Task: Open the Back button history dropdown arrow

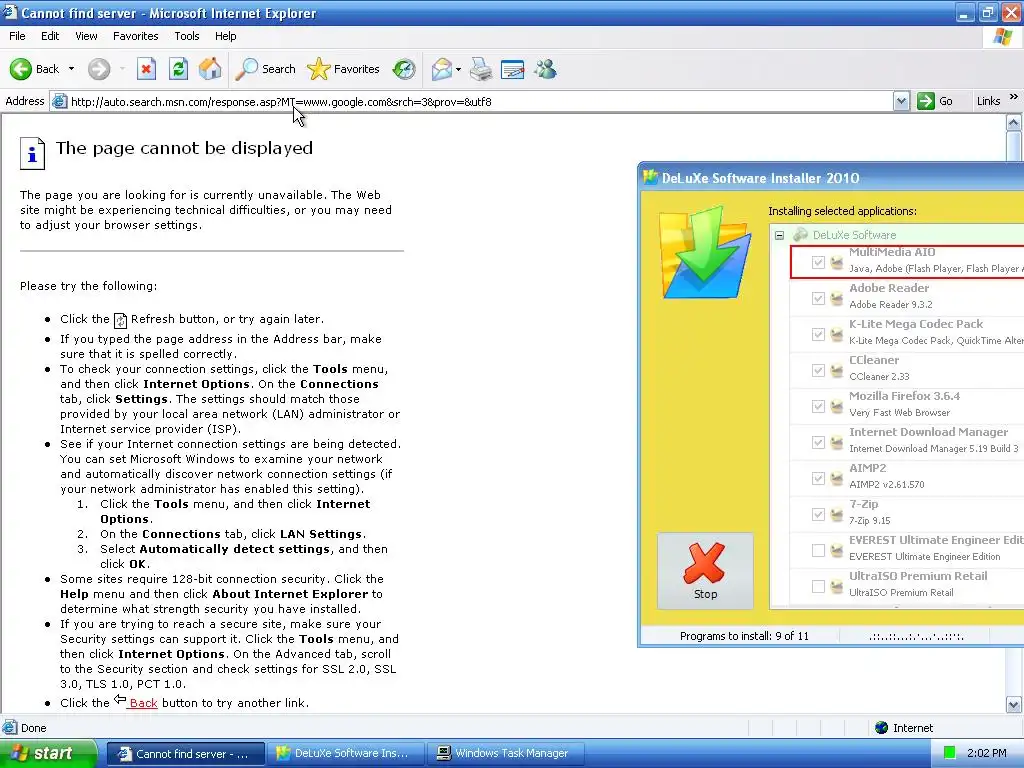Action: pos(71,69)
